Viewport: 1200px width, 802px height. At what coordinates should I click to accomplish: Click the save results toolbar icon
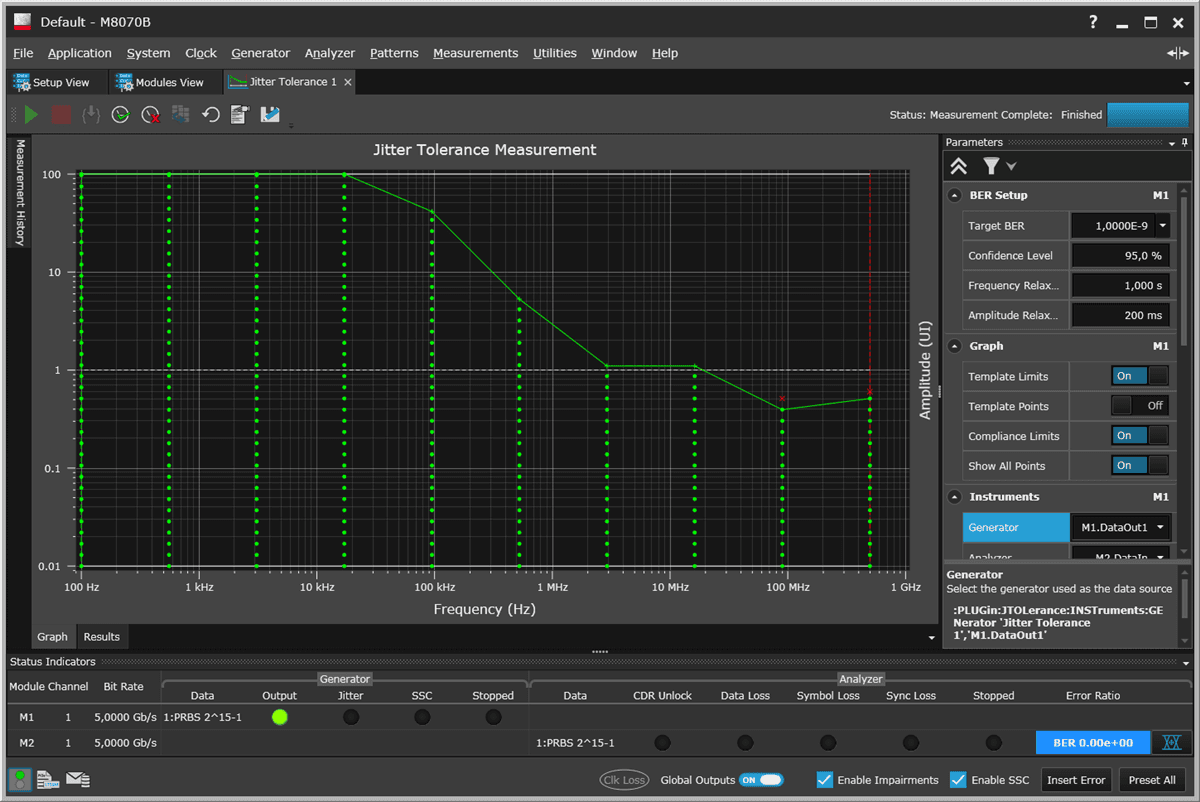pyautogui.click(x=269, y=114)
